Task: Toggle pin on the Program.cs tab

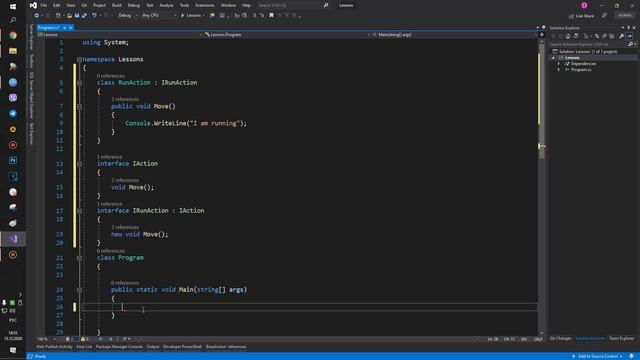Action: pyautogui.click(x=65, y=28)
